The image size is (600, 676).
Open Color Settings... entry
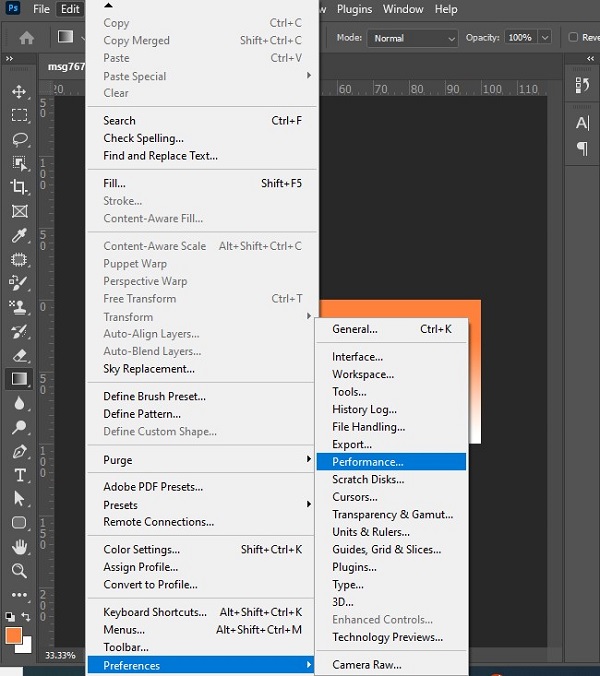pyautogui.click(x=201, y=549)
